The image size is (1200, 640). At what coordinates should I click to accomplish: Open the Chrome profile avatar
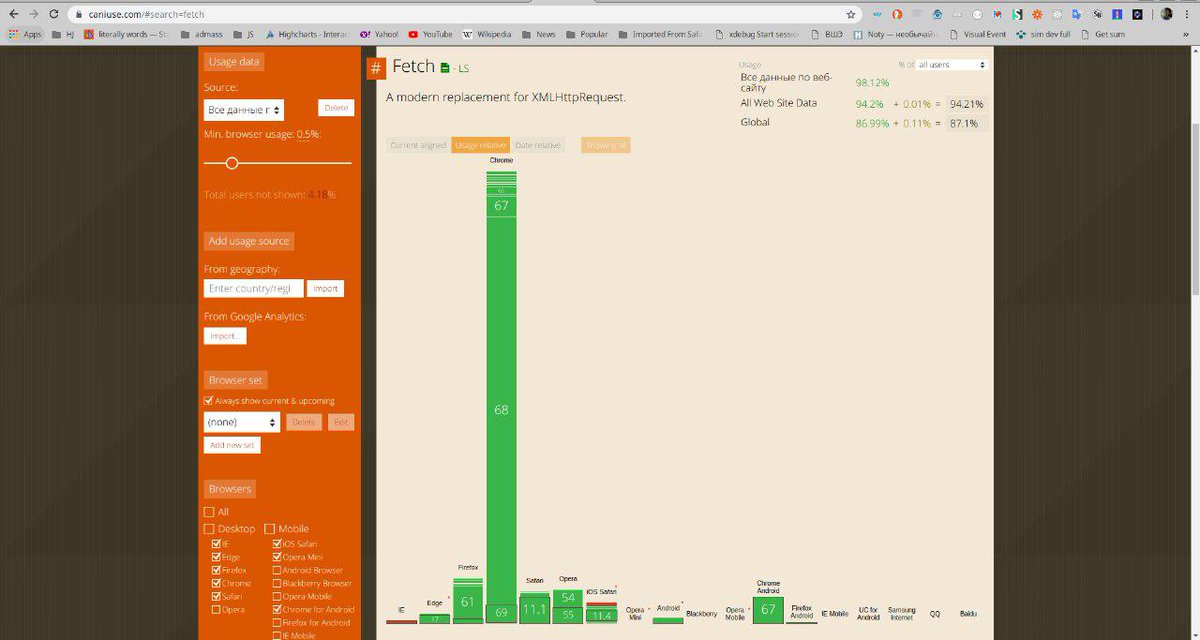point(1167,15)
